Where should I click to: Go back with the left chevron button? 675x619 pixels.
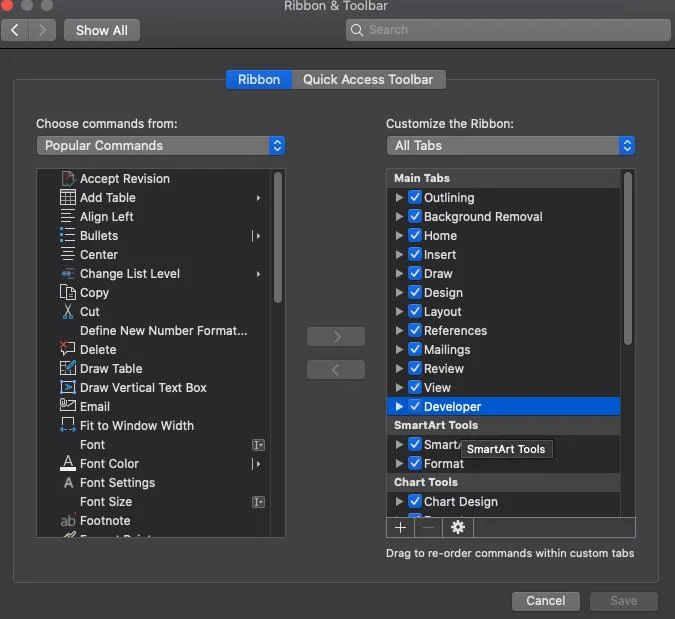(15, 30)
